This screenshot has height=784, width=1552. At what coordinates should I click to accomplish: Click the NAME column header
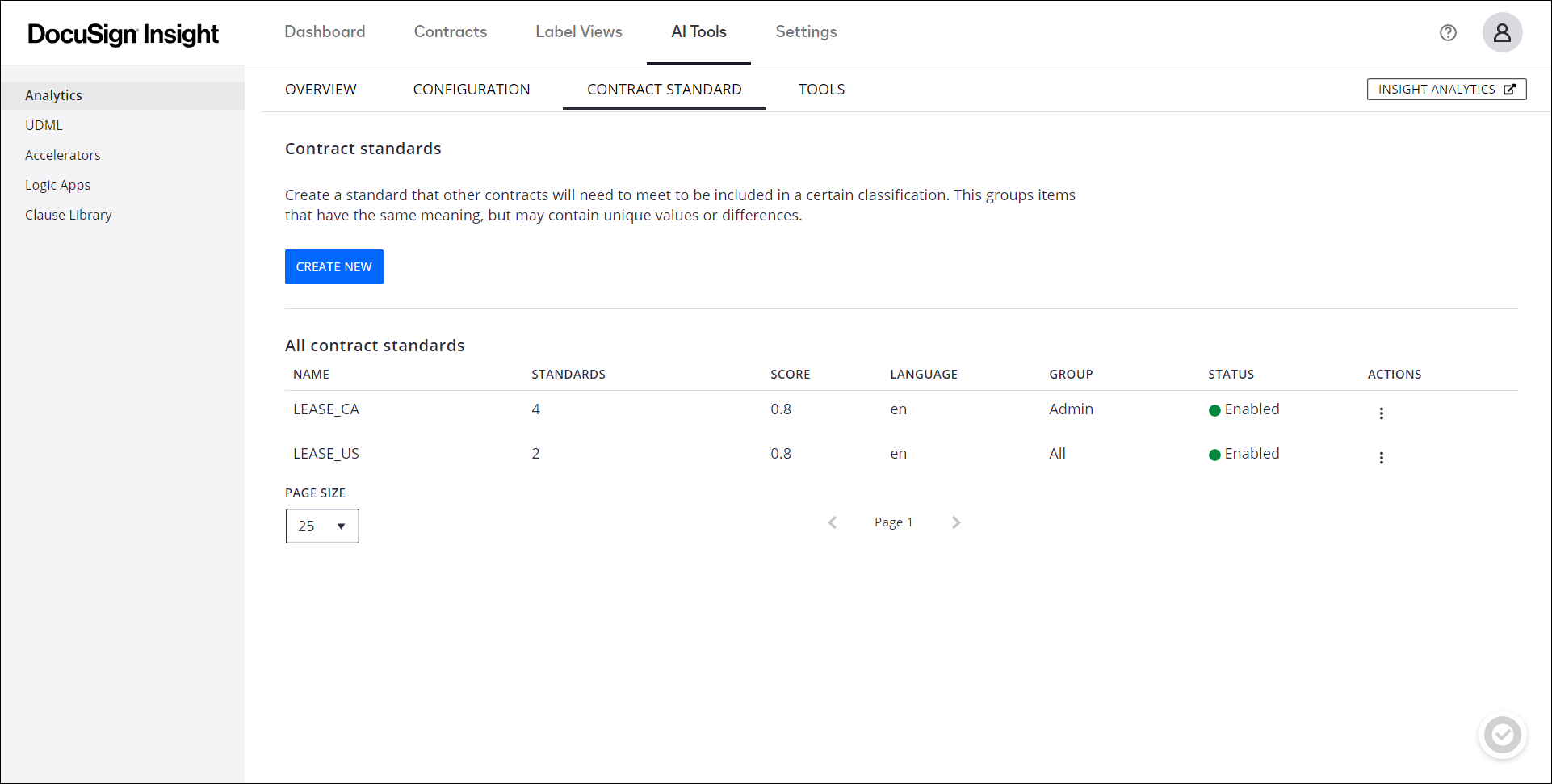[311, 375]
